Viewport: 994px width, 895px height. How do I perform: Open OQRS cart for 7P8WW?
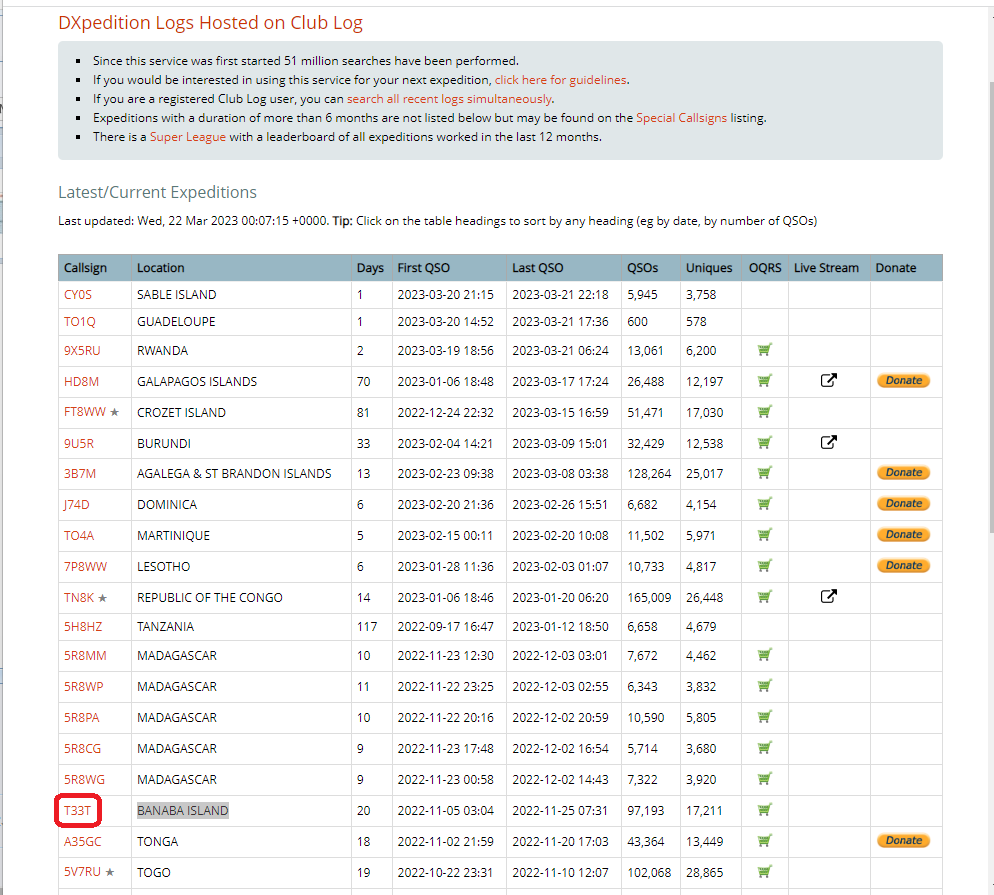tap(765, 565)
